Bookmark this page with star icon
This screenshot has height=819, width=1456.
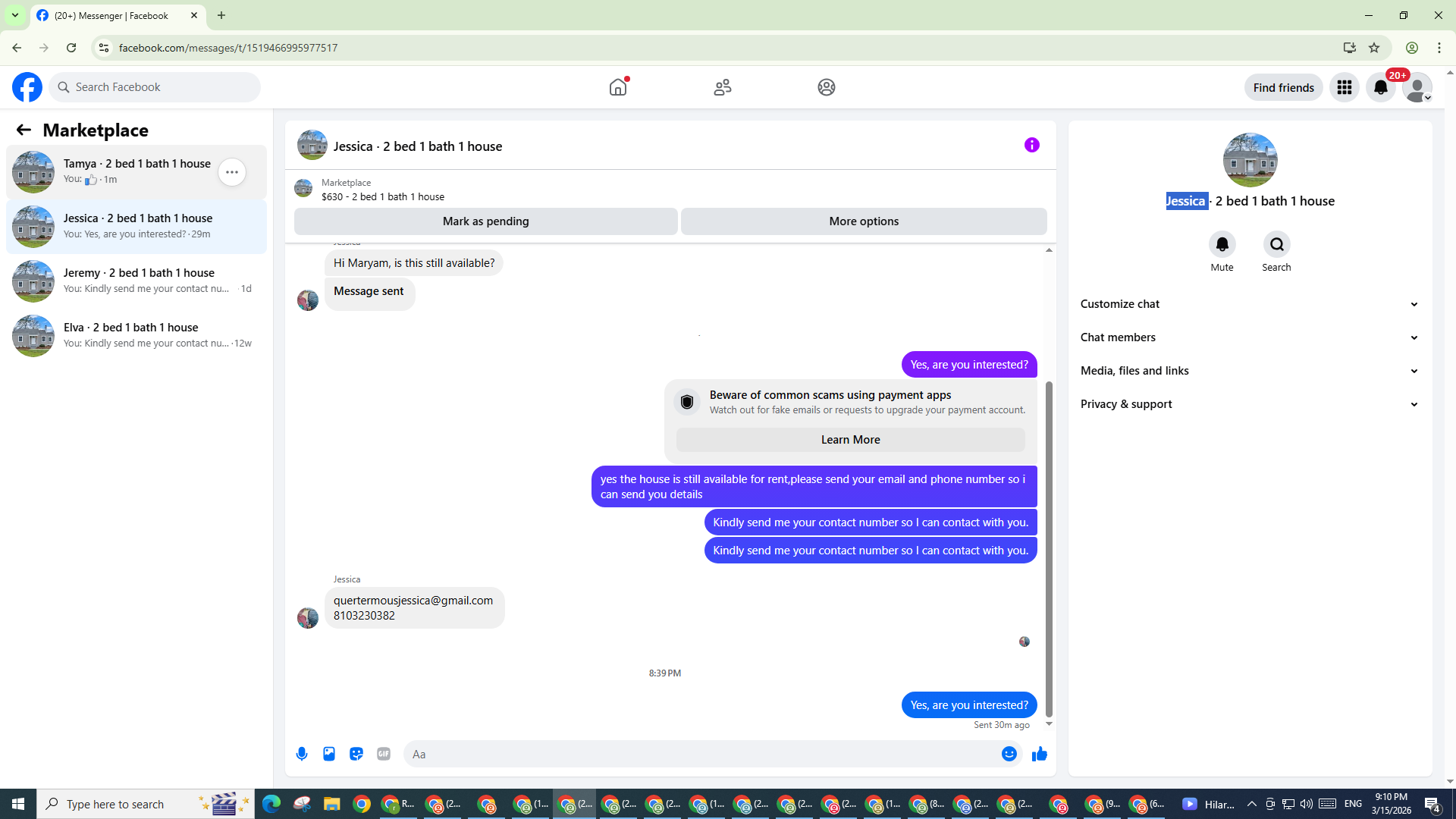pyautogui.click(x=1374, y=48)
